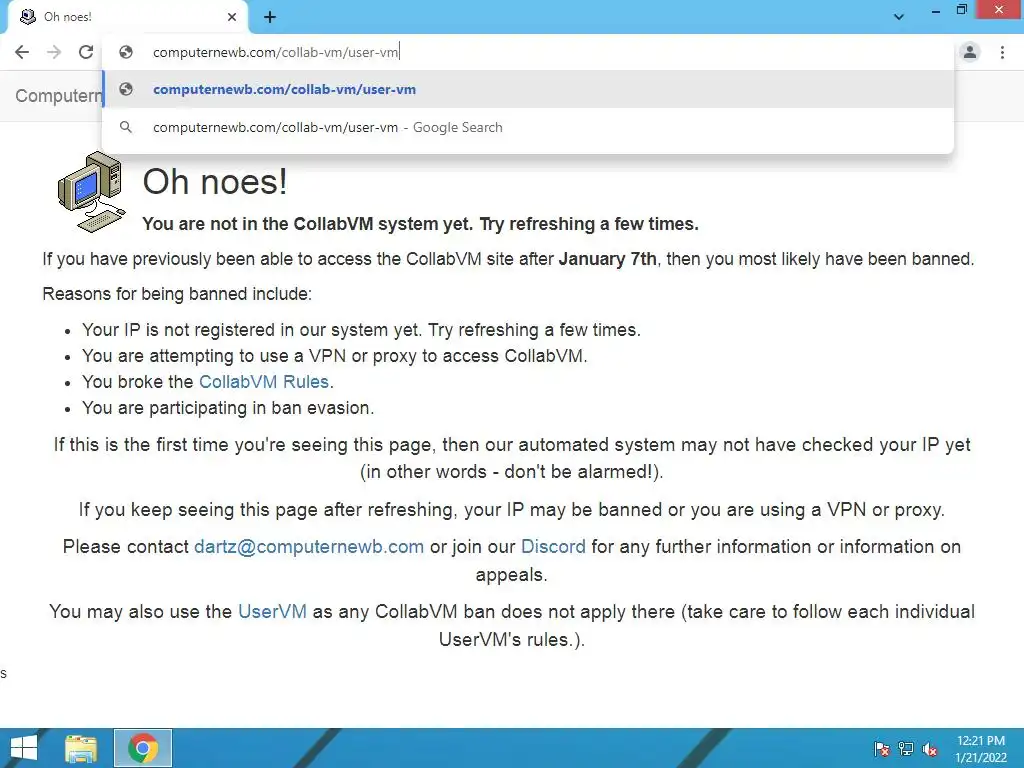
Task: Click the Computernewb site header text
Action: [x=59, y=96]
